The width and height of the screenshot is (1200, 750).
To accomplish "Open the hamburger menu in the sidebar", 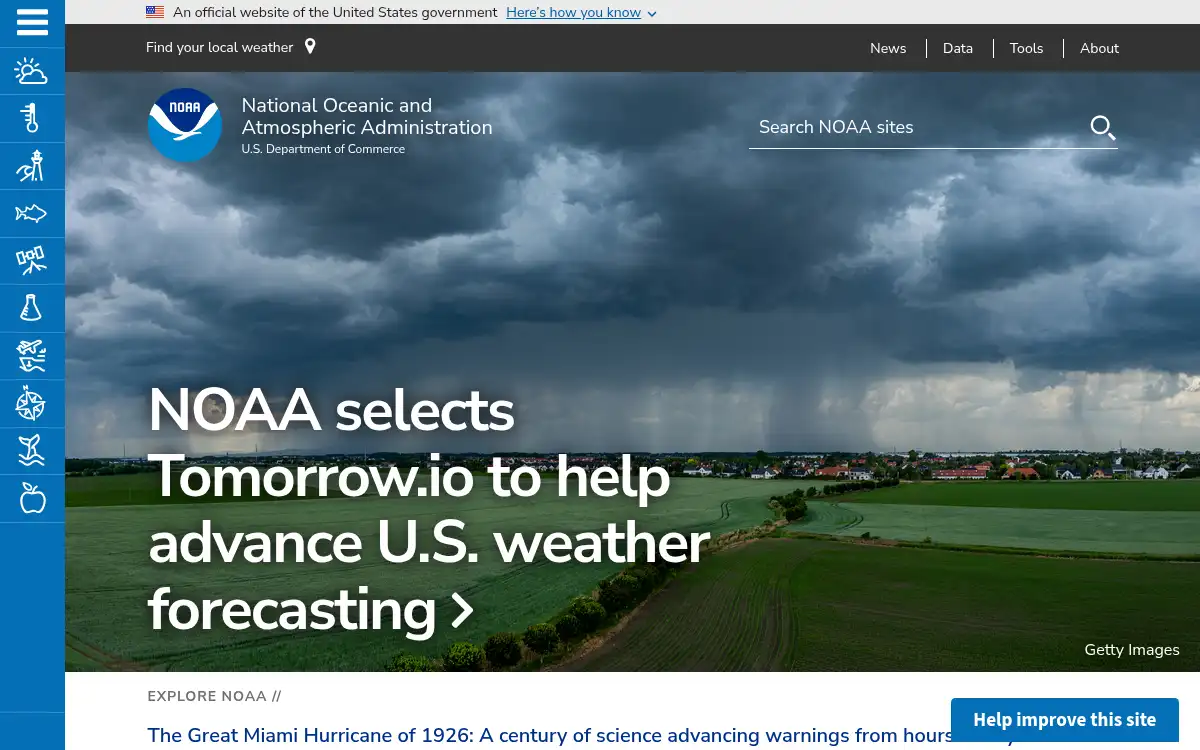I will 32,22.
